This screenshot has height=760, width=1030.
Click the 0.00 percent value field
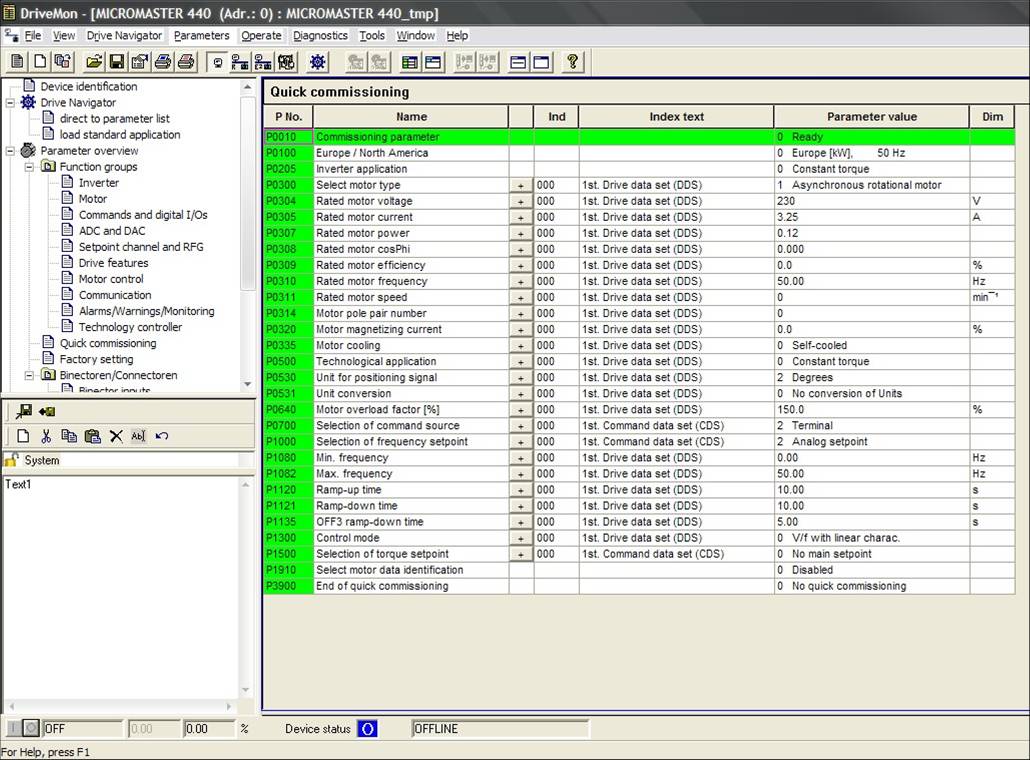tap(209, 728)
